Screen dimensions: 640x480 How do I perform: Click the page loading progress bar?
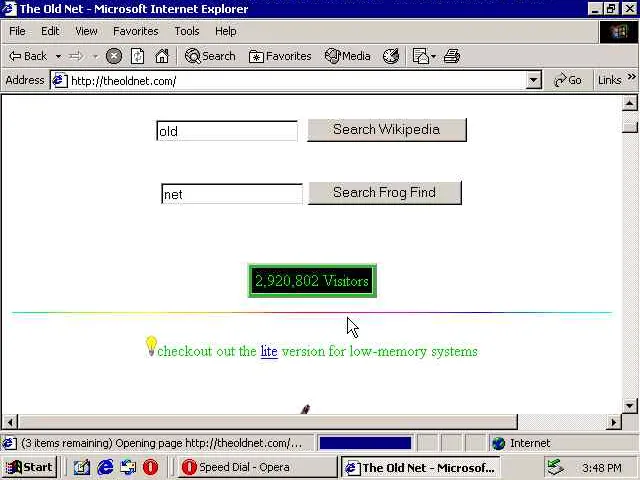click(365, 443)
